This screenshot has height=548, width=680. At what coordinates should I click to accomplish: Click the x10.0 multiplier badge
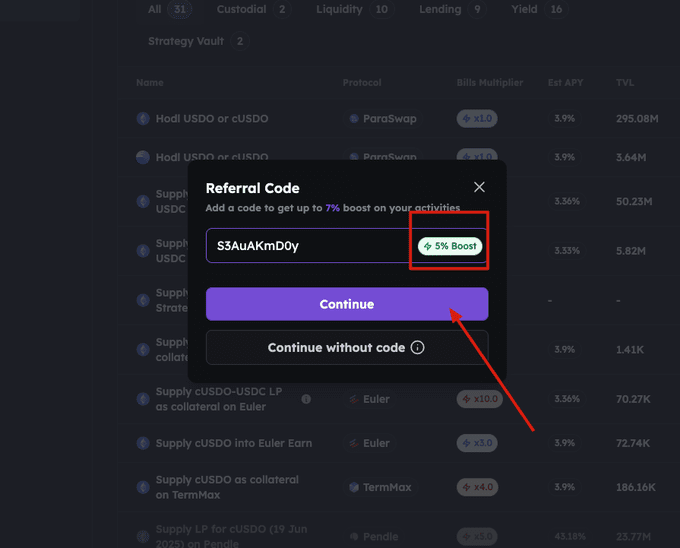(479, 399)
